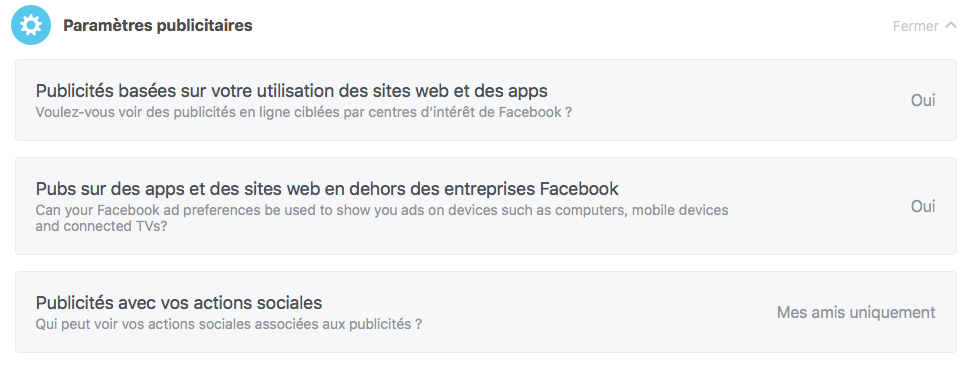Click the blue gear icon
Viewport: 969px width, 368px height.
[x=31, y=25]
